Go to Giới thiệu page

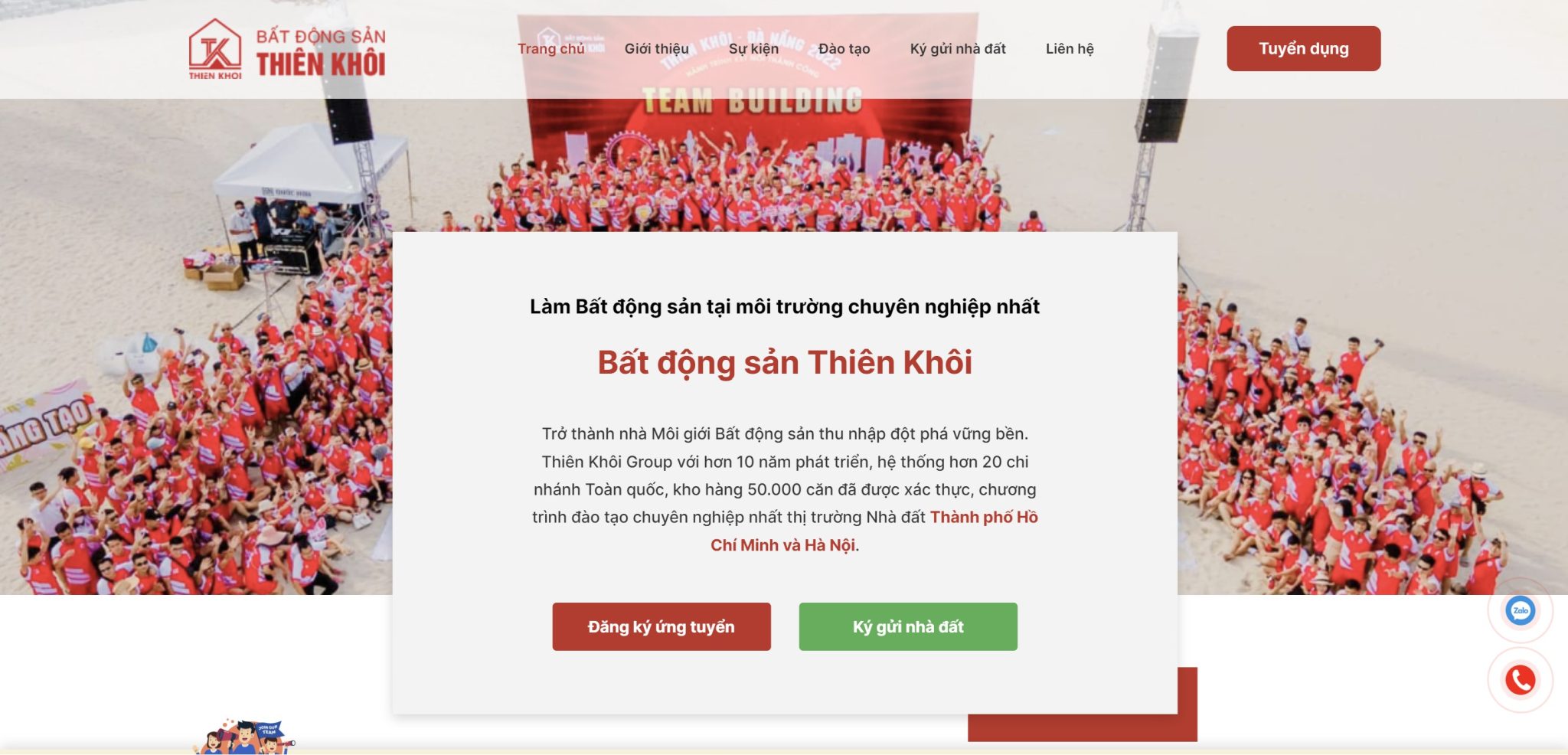pos(656,49)
